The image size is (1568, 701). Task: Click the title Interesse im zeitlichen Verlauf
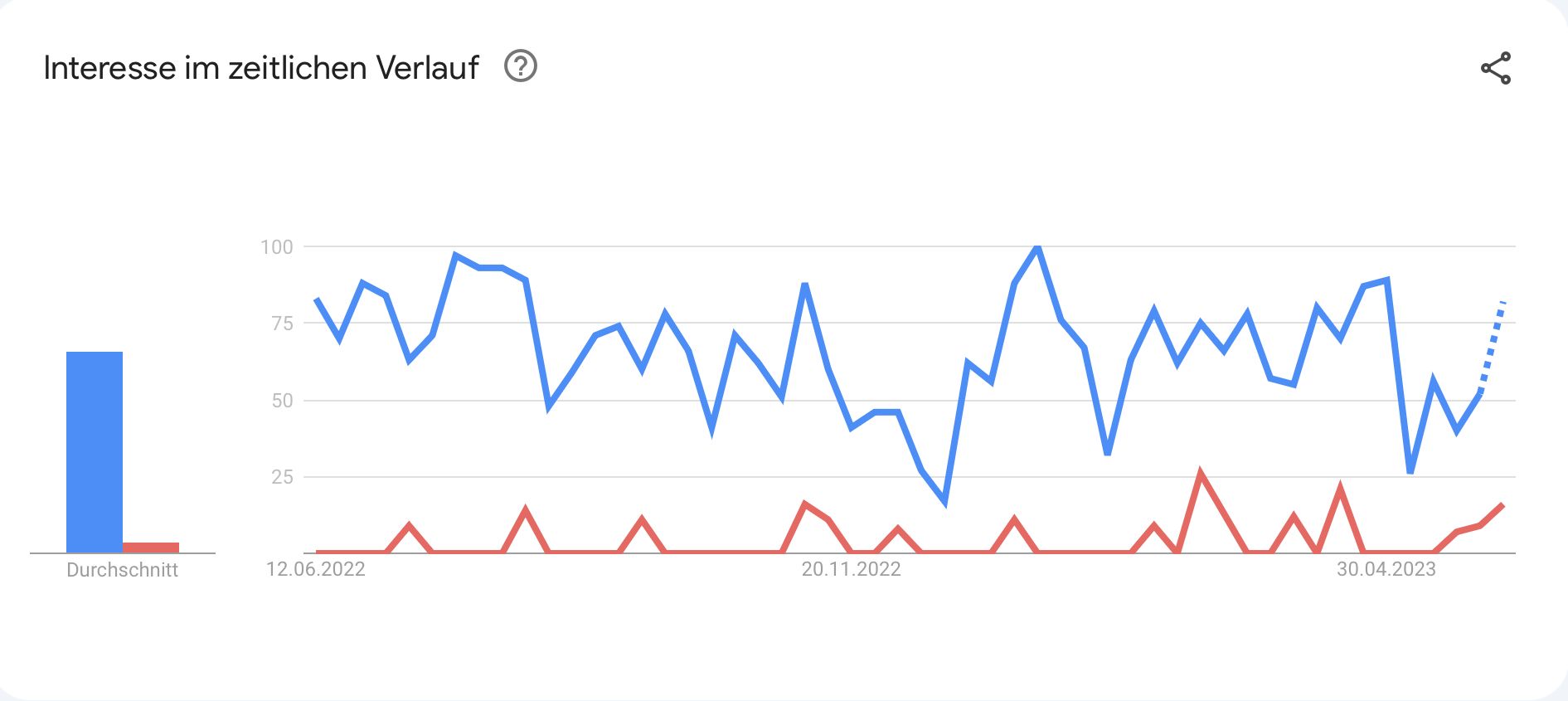coord(261,68)
